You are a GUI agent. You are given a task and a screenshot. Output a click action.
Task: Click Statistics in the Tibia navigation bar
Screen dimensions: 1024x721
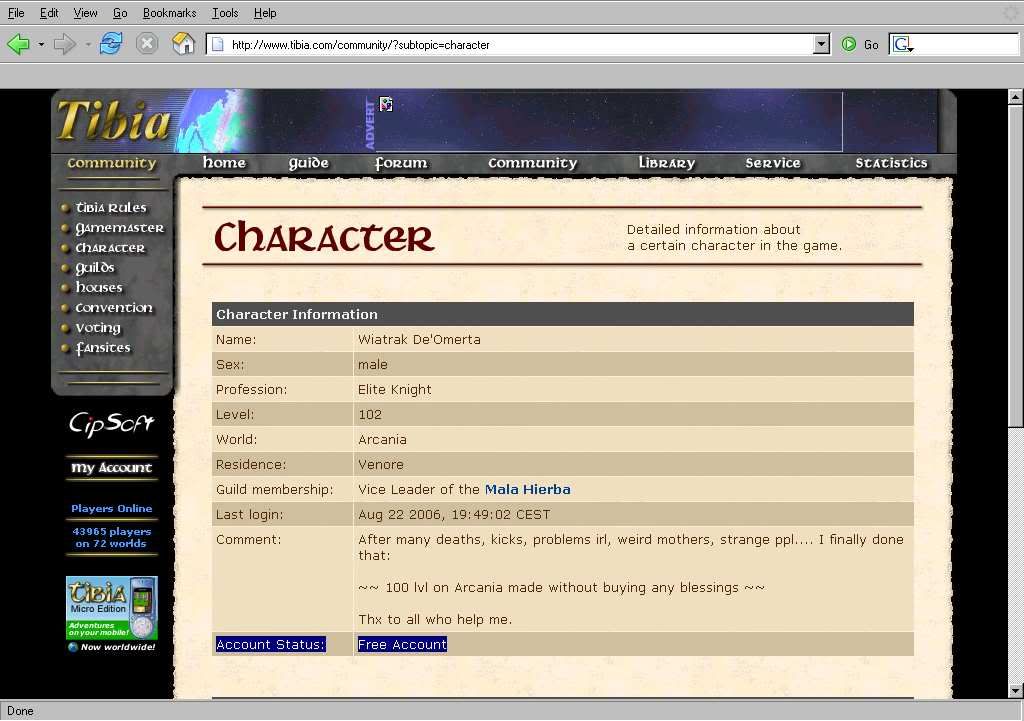[x=891, y=163]
